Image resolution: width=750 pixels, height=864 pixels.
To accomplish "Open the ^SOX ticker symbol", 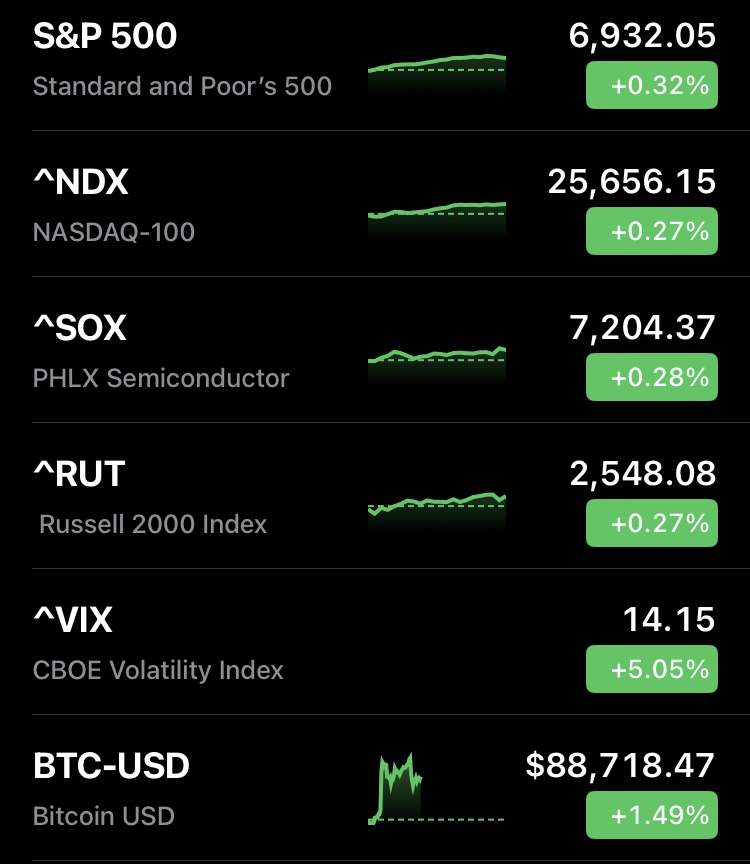I will coord(80,329).
